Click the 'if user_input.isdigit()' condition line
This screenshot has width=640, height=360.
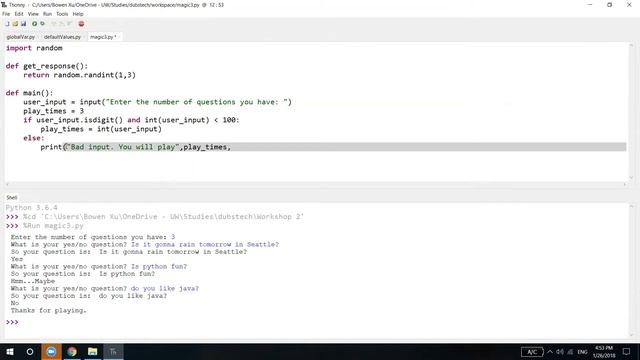click(x=131, y=120)
